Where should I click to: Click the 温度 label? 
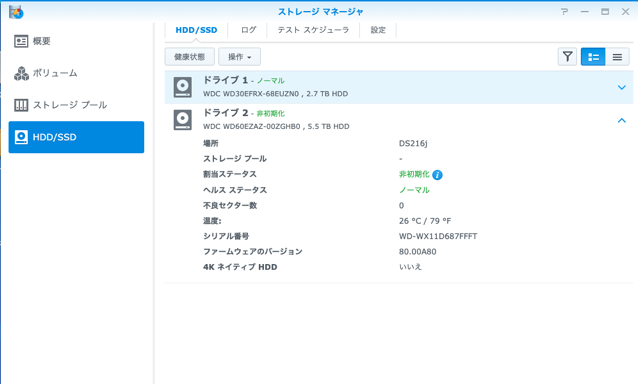tap(212, 221)
